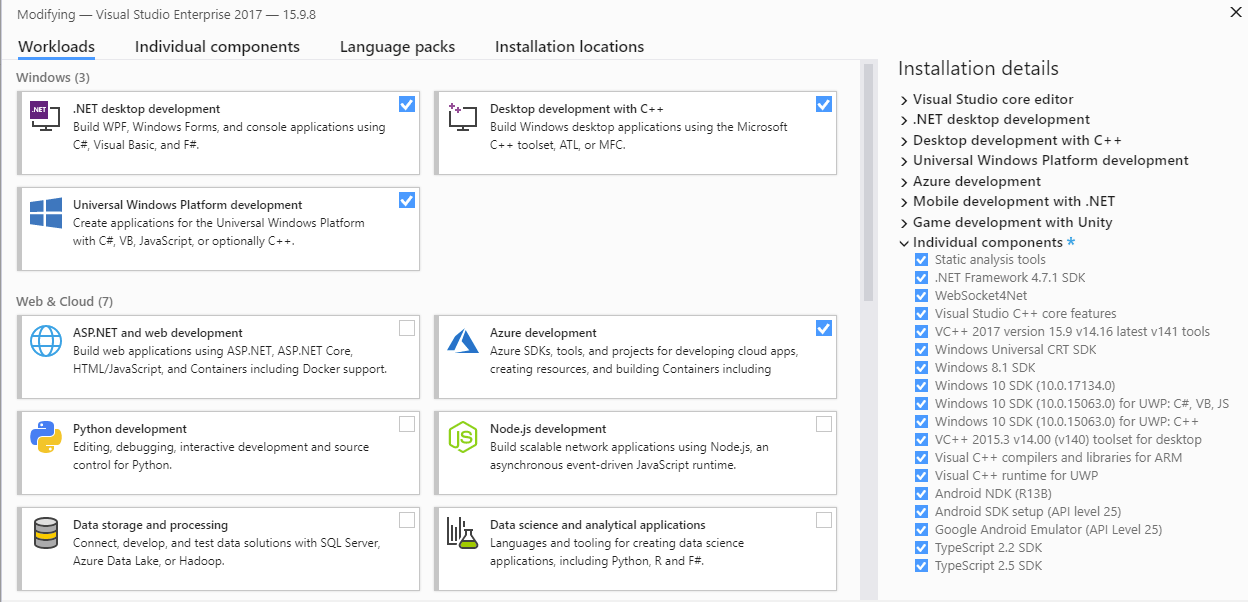Uncheck Windows 10 SDK (10.0.17134.0)
Image resolution: width=1248 pixels, height=602 pixels.
tap(921, 386)
